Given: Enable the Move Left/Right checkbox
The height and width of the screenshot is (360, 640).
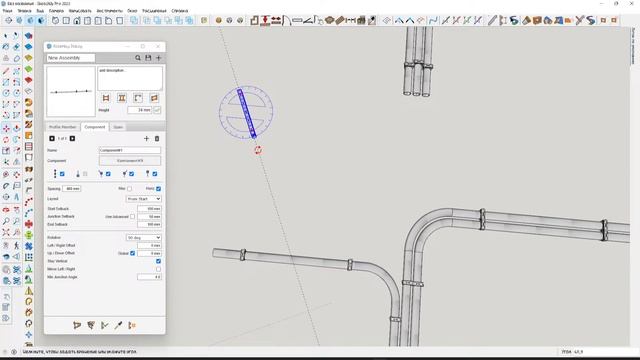Looking at the screenshot, I should pyautogui.click(x=158, y=269).
